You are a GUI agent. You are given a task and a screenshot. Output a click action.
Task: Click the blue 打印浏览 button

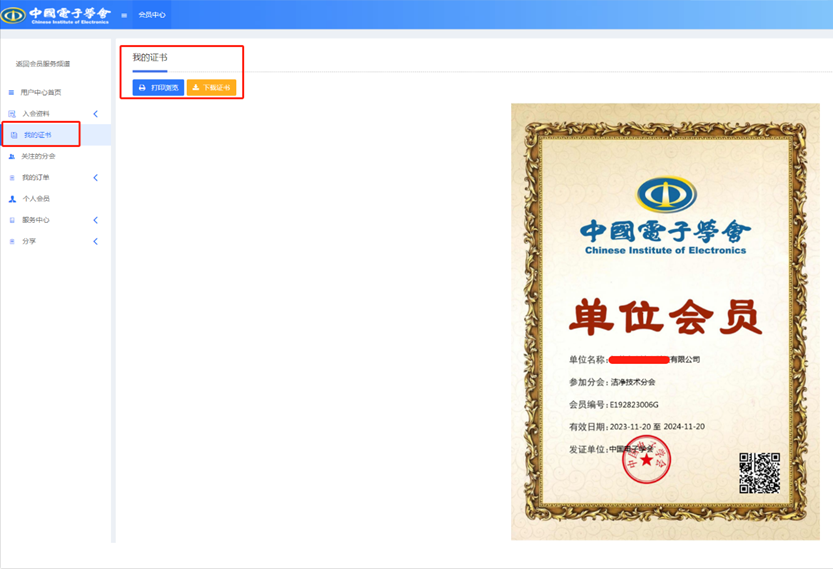[158, 88]
